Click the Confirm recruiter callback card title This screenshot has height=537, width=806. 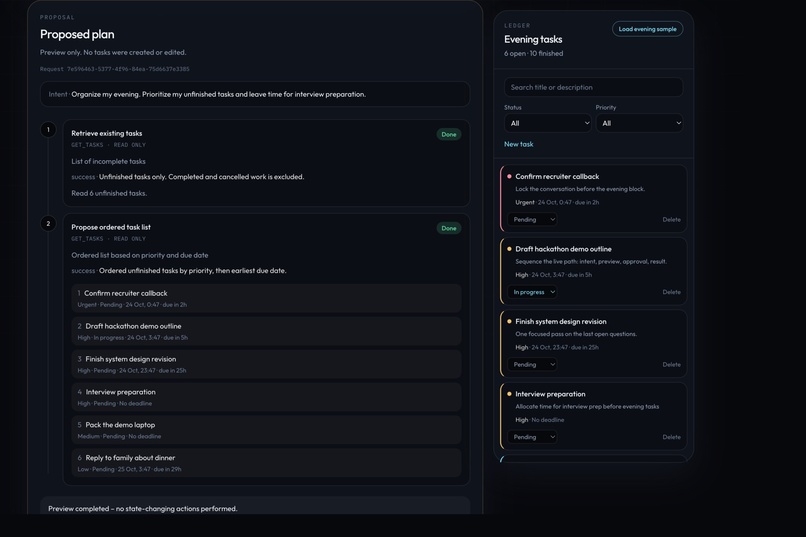[x=557, y=176]
